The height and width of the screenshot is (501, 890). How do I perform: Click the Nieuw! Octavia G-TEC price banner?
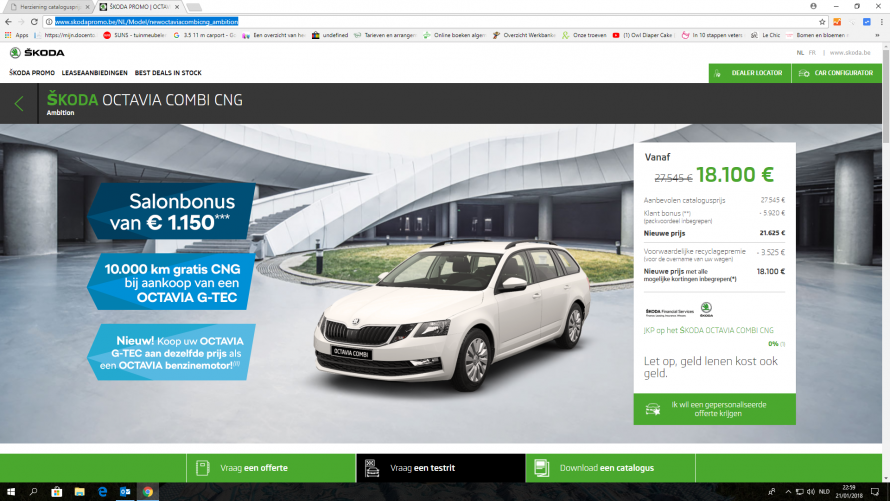click(x=171, y=352)
